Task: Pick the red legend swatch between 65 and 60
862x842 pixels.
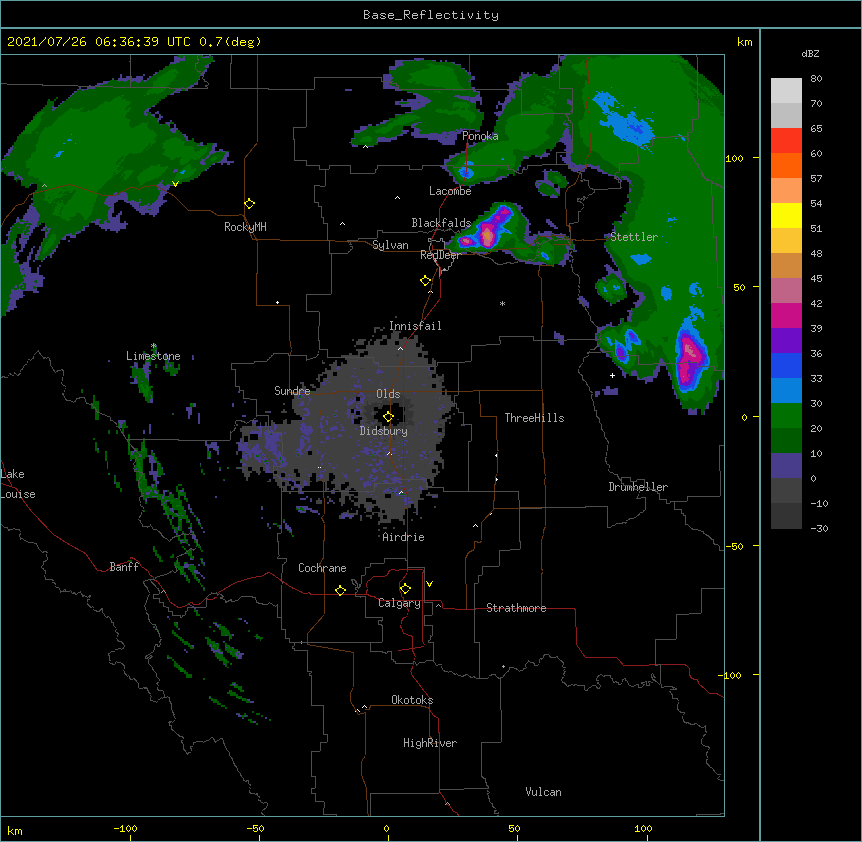Action: click(786, 141)
